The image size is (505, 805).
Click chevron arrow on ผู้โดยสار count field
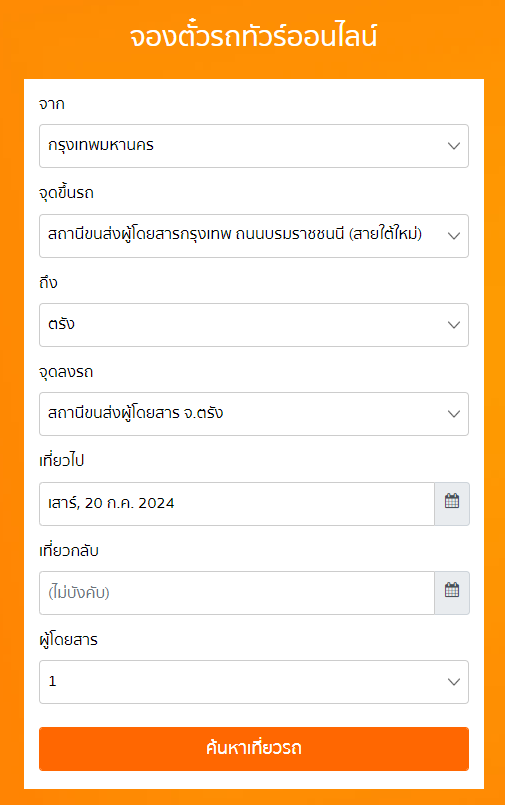(454, 682)
